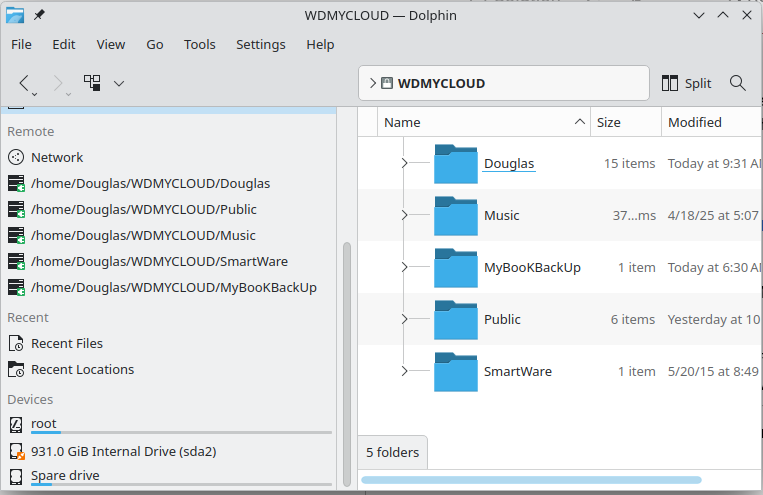The width and height of the screenshot is (763, 495).
Task: Click the '6 items' size of Public
Action: [633, 320]
